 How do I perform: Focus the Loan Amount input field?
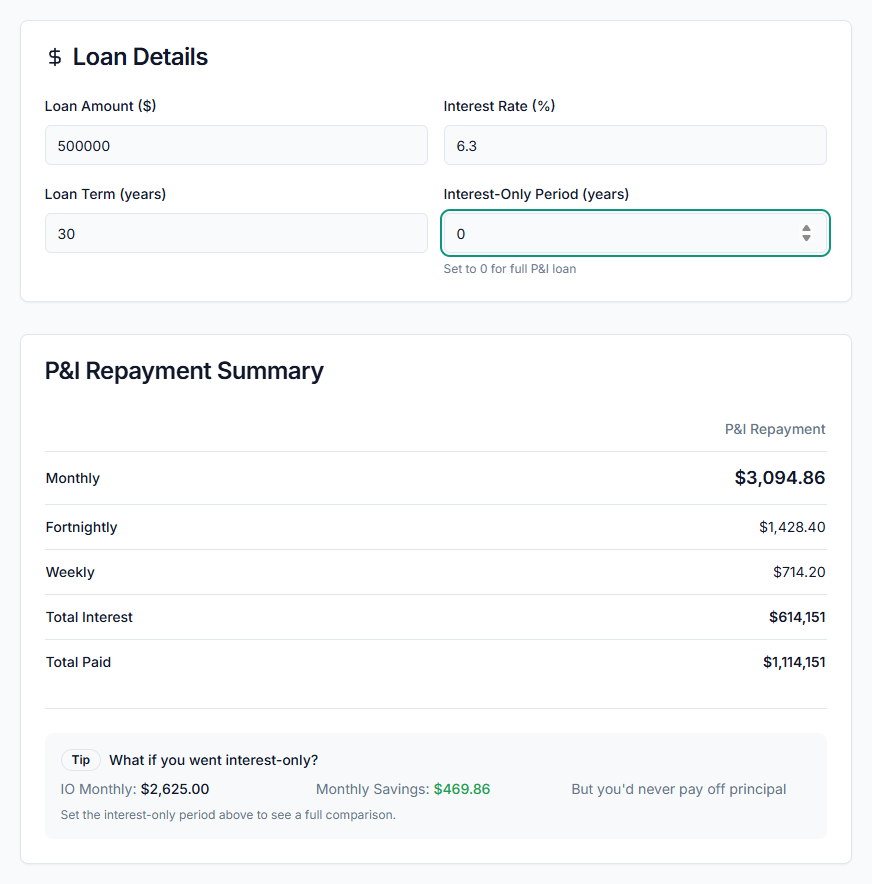point(236,146)
